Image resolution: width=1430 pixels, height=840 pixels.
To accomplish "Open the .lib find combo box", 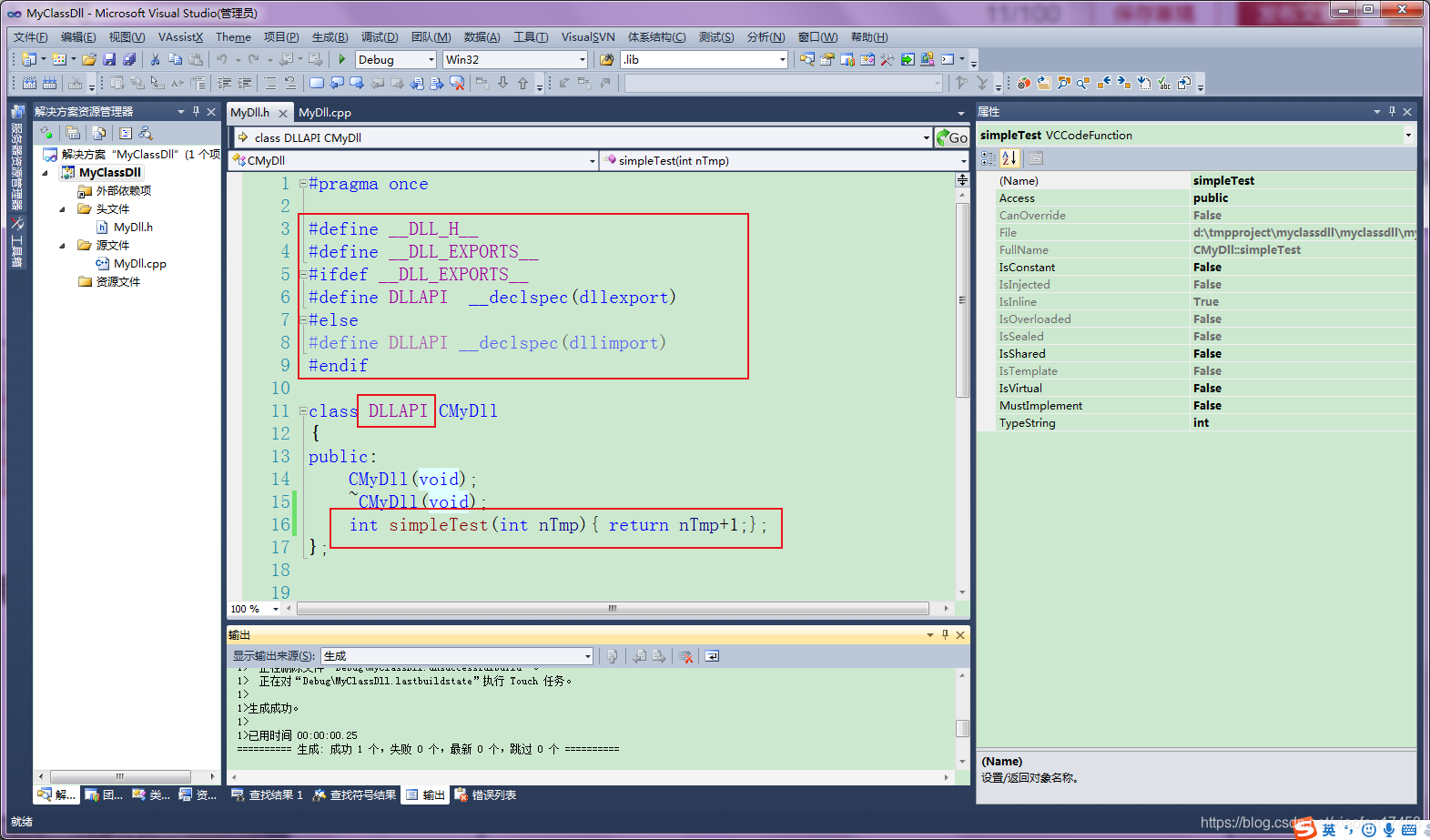I will coord(782,59).
